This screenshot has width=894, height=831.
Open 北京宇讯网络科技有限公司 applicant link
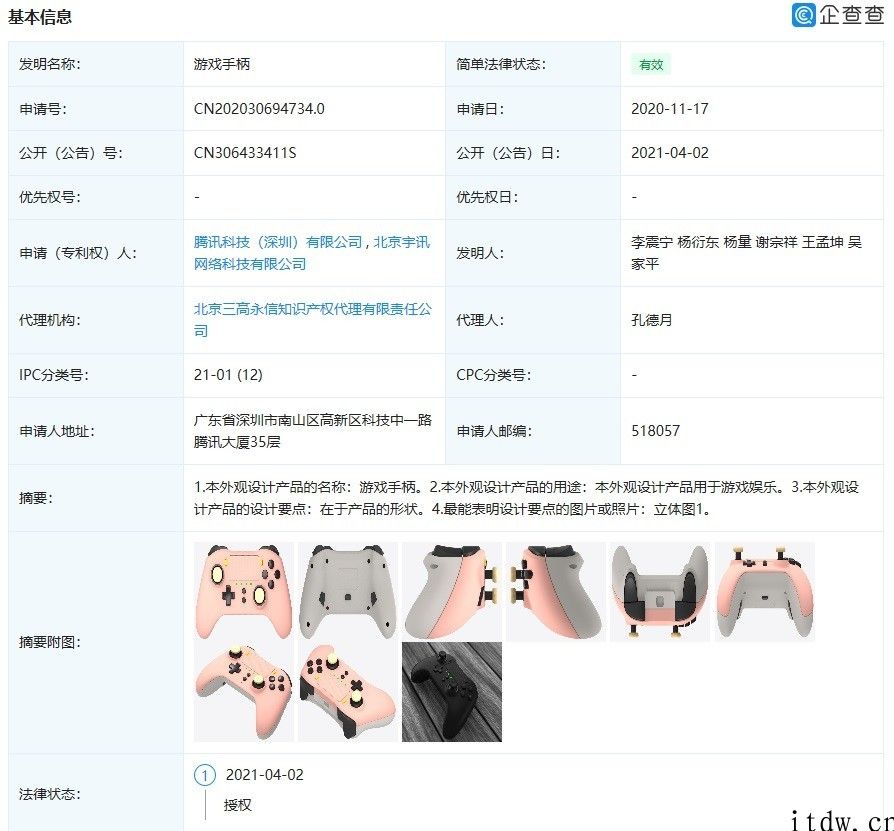coord(312,253)
